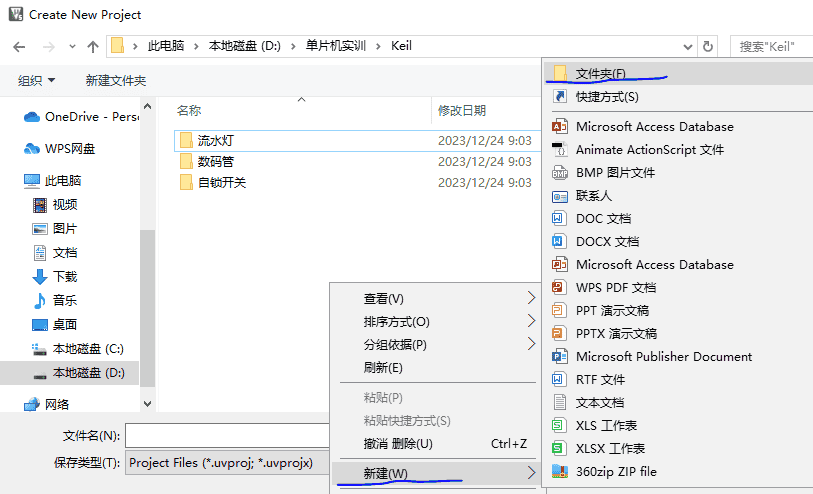
Task: Create a Microsoft Publisher Document
Action: 663,356
